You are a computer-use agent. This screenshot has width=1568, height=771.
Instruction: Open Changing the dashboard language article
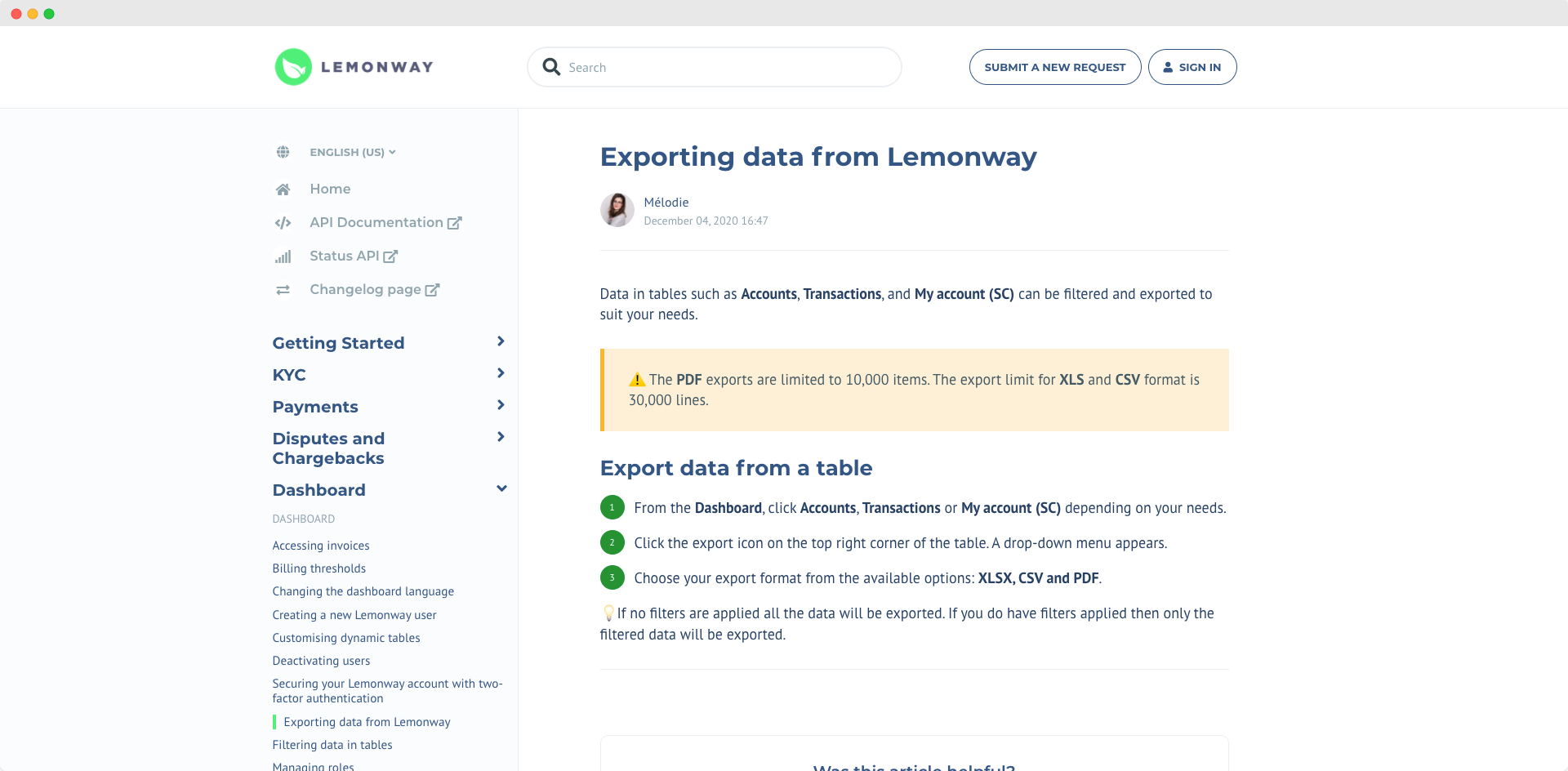tap(363, 591)
